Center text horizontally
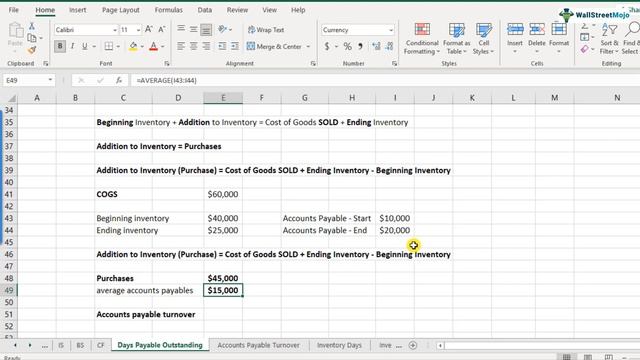Viewport: 640px width, 360px height. click(193, 46)
